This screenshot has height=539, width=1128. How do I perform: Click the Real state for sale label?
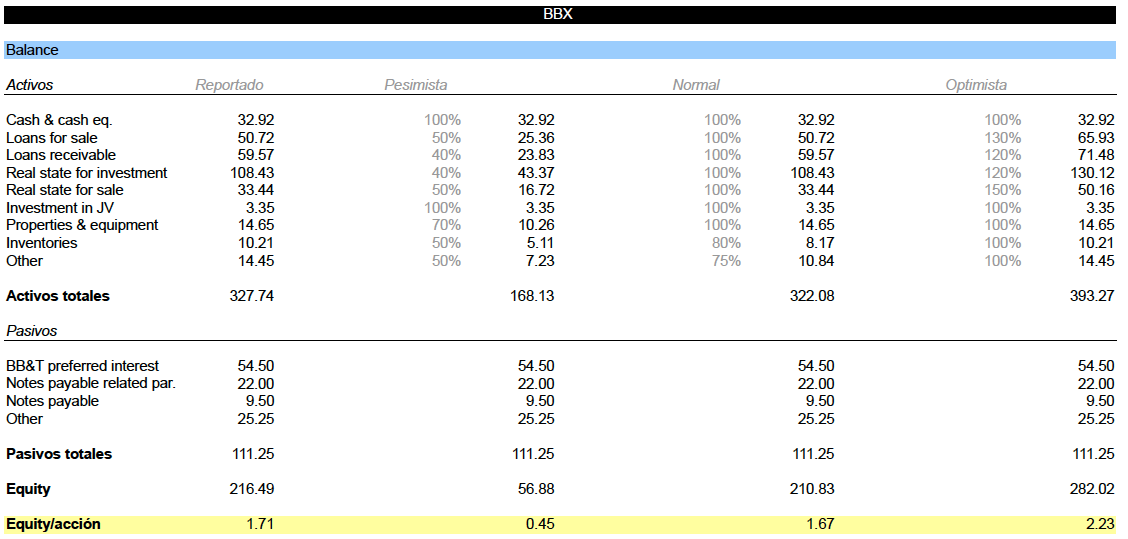tap(65, 190)
